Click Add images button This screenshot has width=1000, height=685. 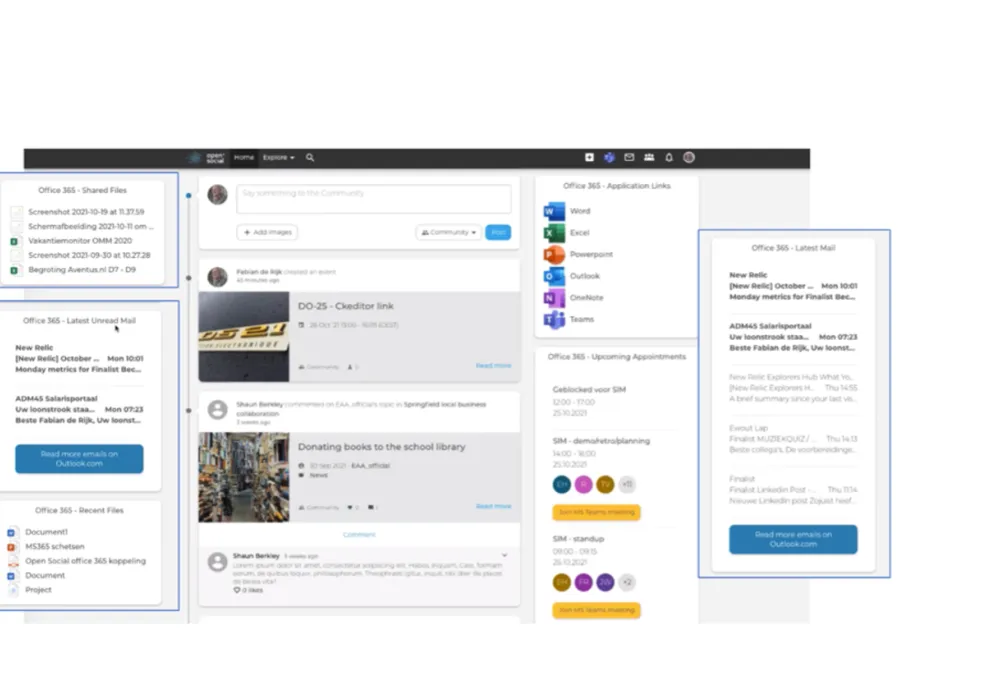(x=267, y=233)
